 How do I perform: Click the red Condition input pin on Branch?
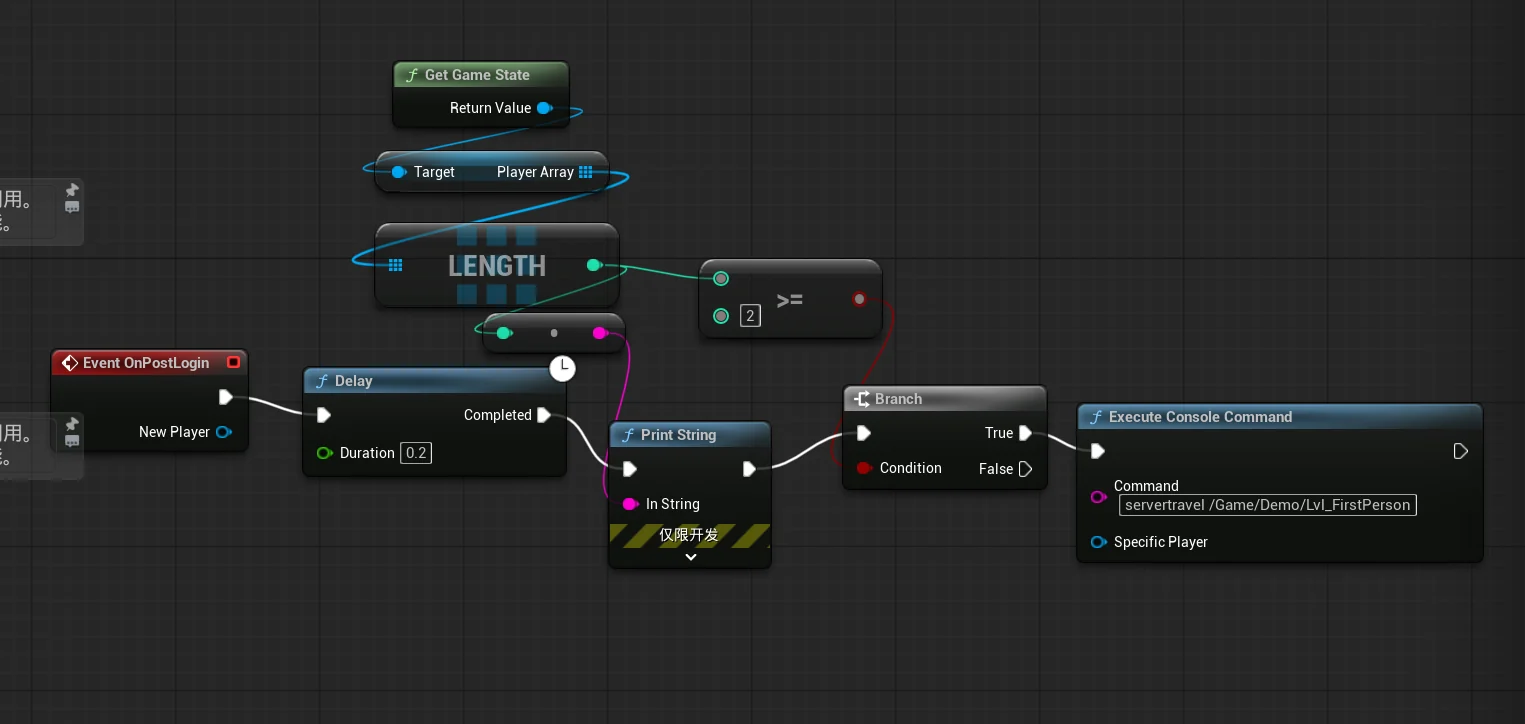coord(864,468)
